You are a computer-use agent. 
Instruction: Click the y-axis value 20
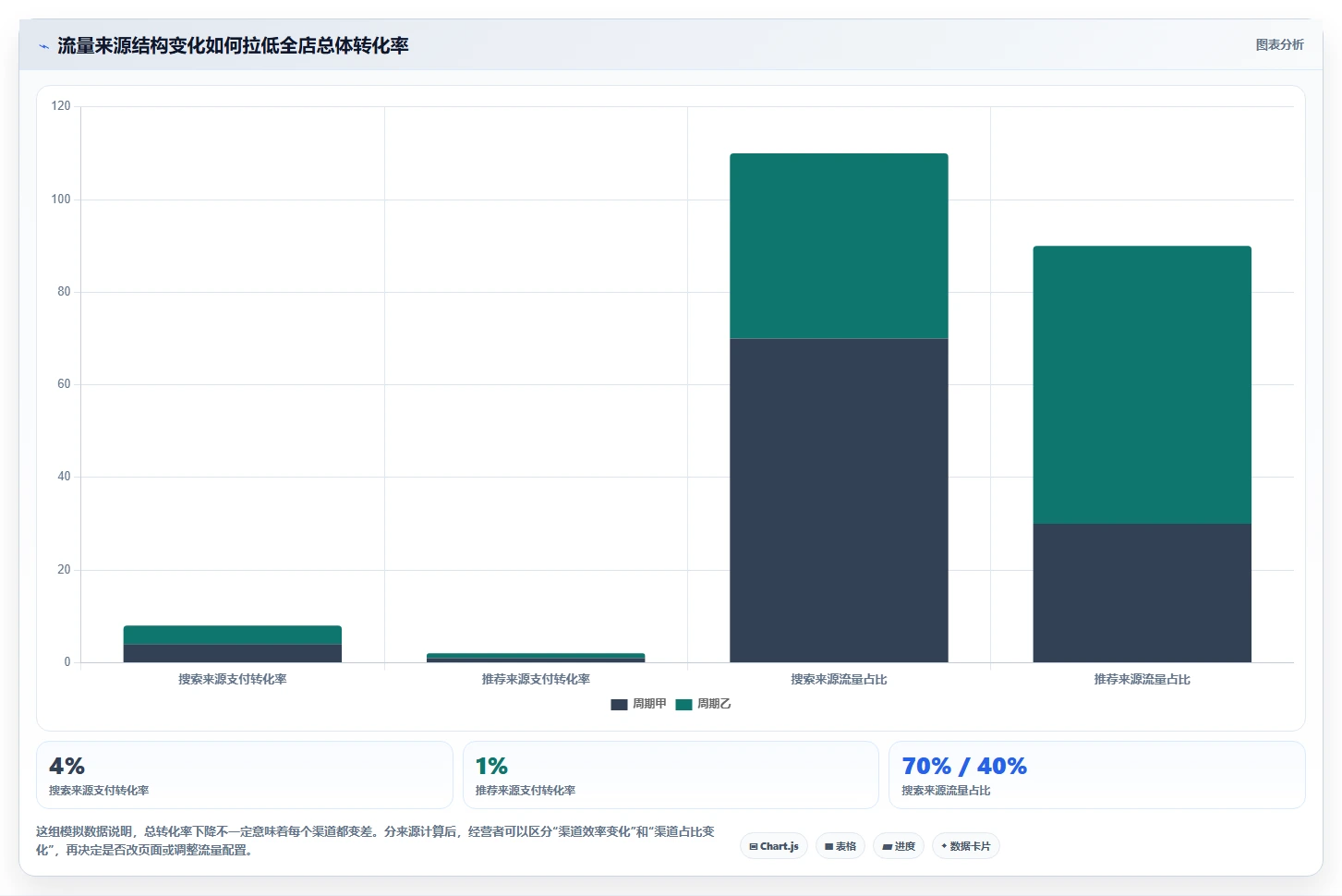pyautogui.click(x=64, y=569)
